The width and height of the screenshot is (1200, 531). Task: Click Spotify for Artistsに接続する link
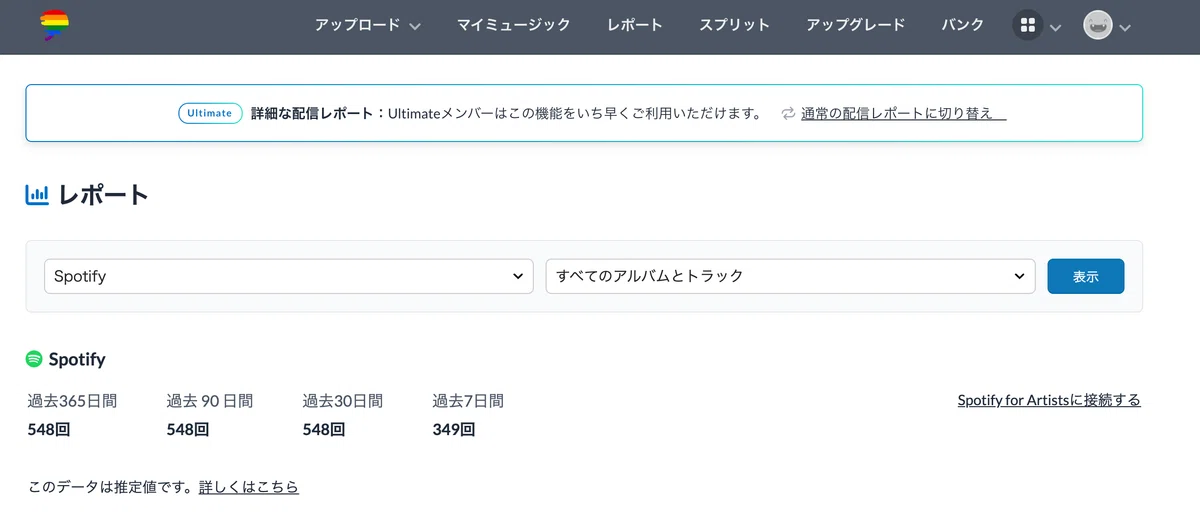click(x=1049, y=400)
